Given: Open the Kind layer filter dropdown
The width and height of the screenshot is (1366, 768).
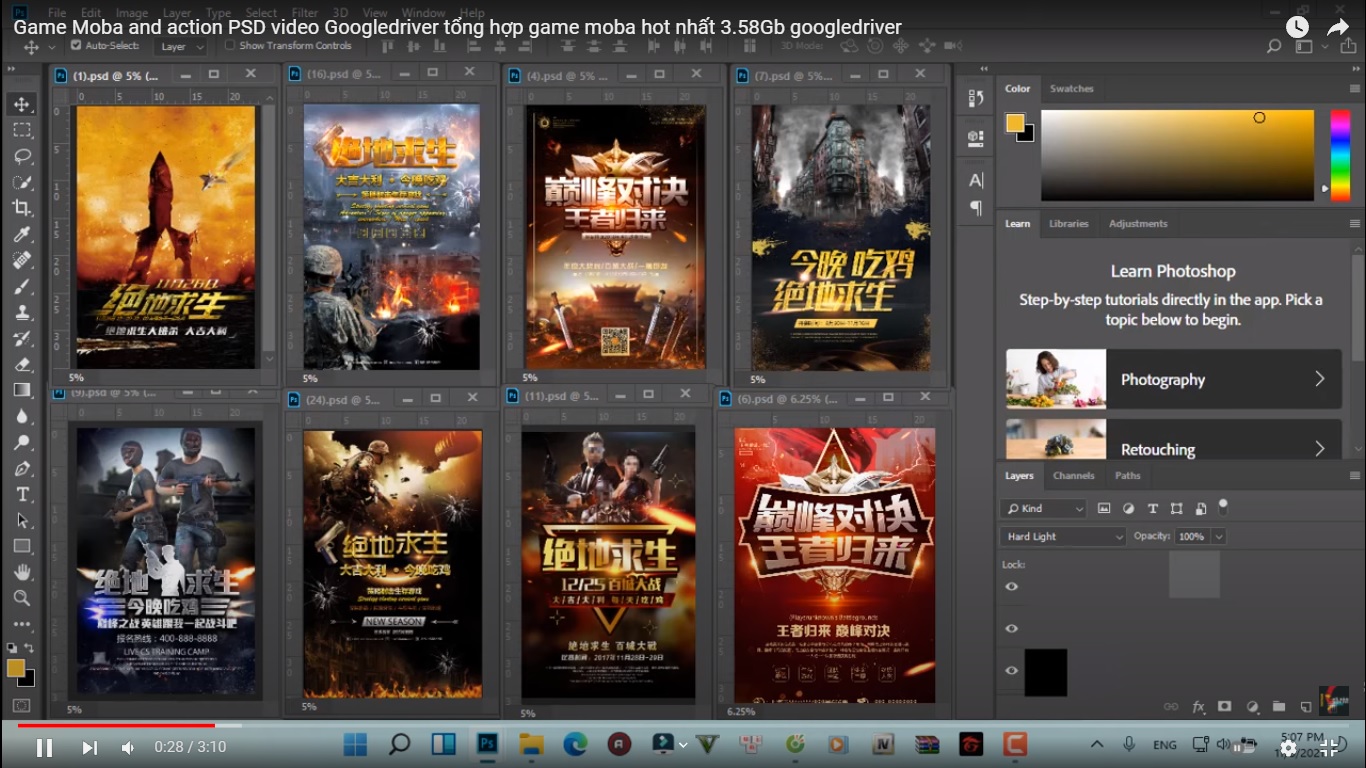Looking at the screenshot, I should (1043, 509).
